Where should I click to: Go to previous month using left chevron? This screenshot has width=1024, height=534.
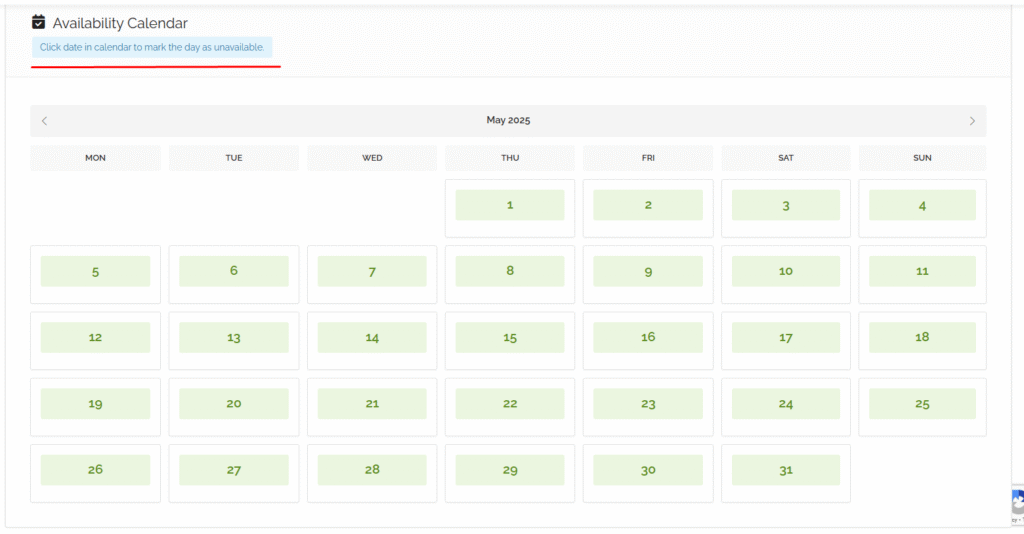pos(44,121)
